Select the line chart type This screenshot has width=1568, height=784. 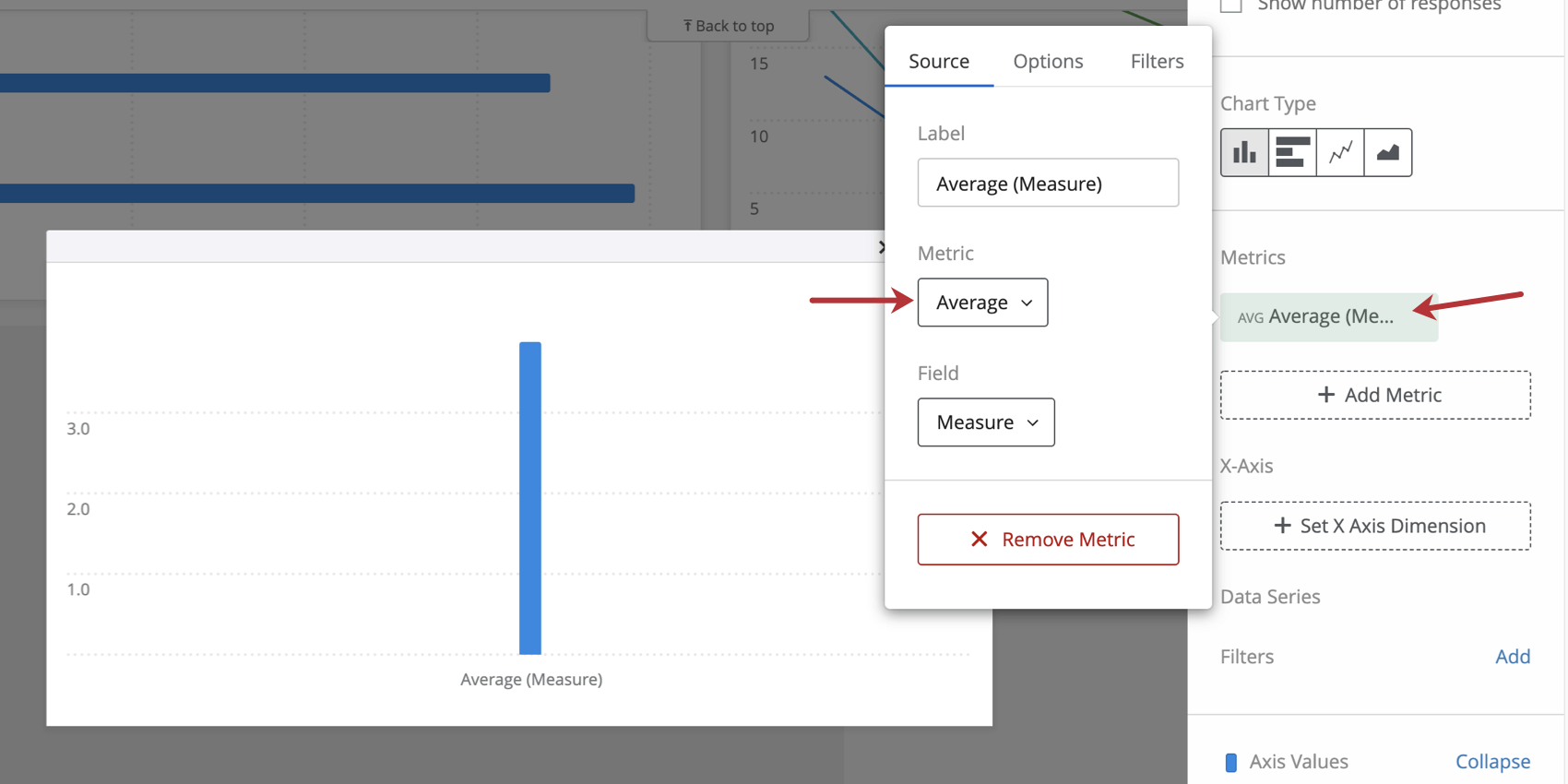pos(1340,152)
